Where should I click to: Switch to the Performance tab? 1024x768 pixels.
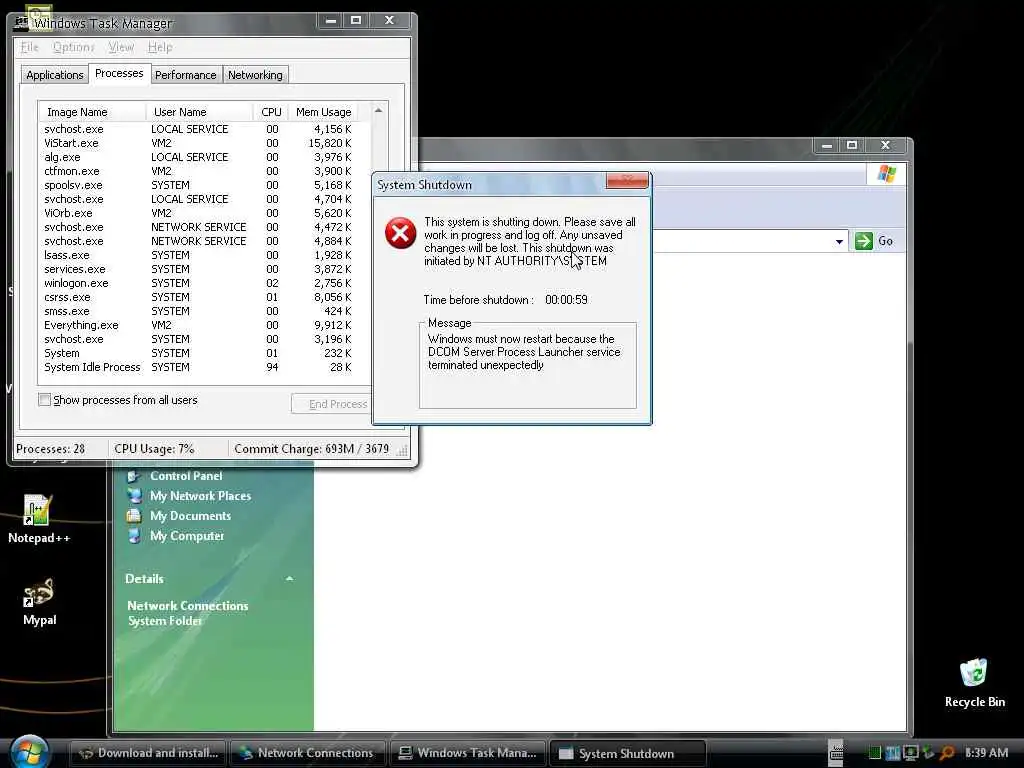click(185, 75)
